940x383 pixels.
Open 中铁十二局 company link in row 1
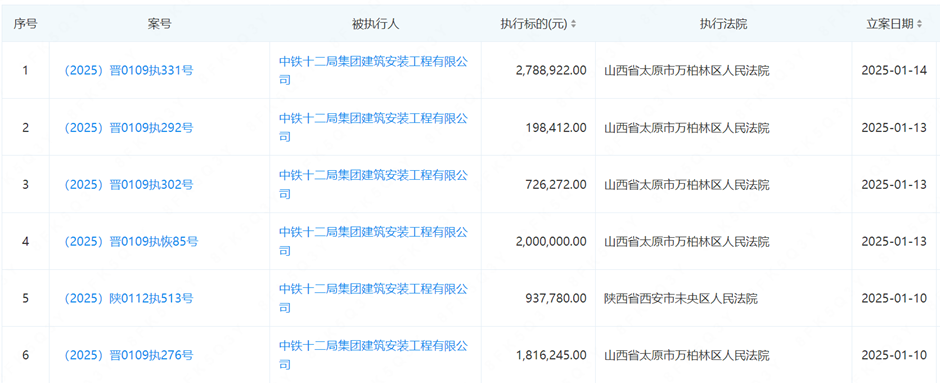coord(373,70)
